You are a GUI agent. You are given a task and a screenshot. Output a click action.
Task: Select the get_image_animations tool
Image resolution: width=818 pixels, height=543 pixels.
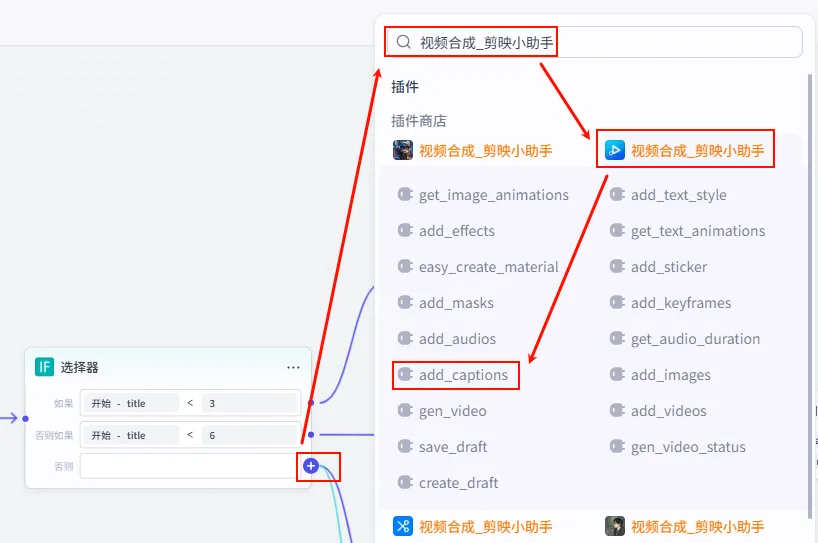click(x=483, y=195)
